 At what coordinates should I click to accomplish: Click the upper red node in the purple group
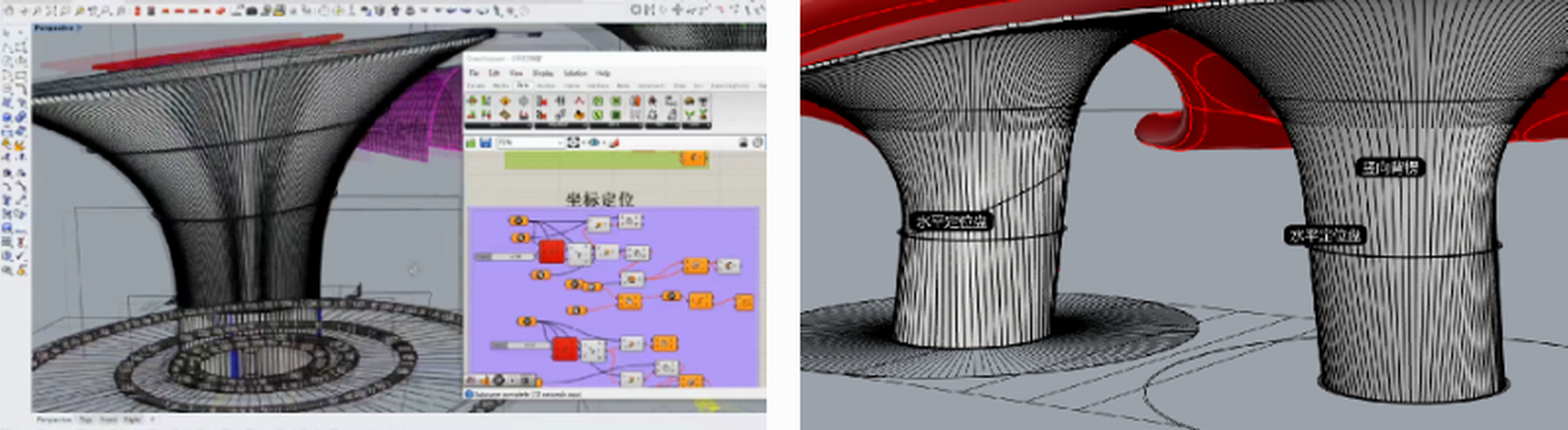551,251
